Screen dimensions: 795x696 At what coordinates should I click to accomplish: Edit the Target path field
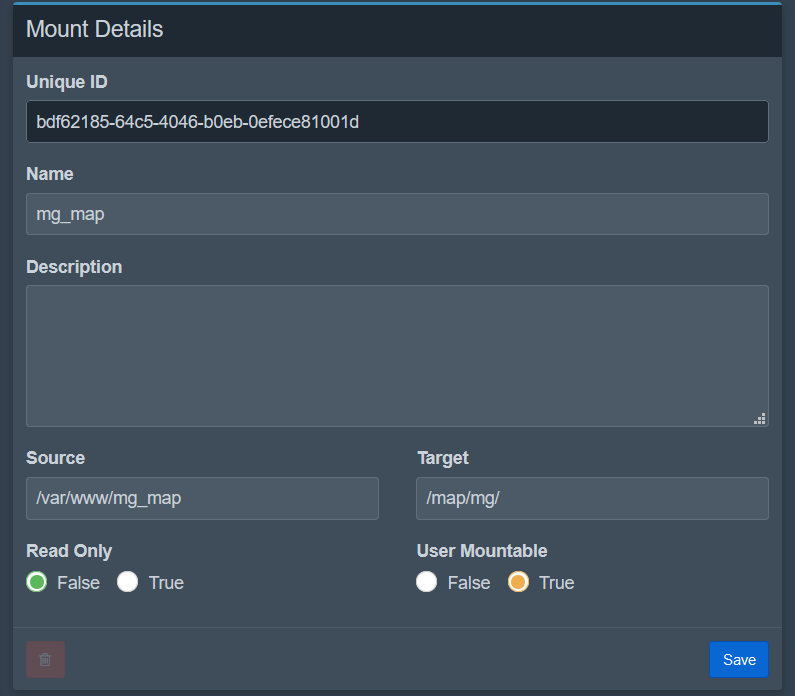click(592, 498)
